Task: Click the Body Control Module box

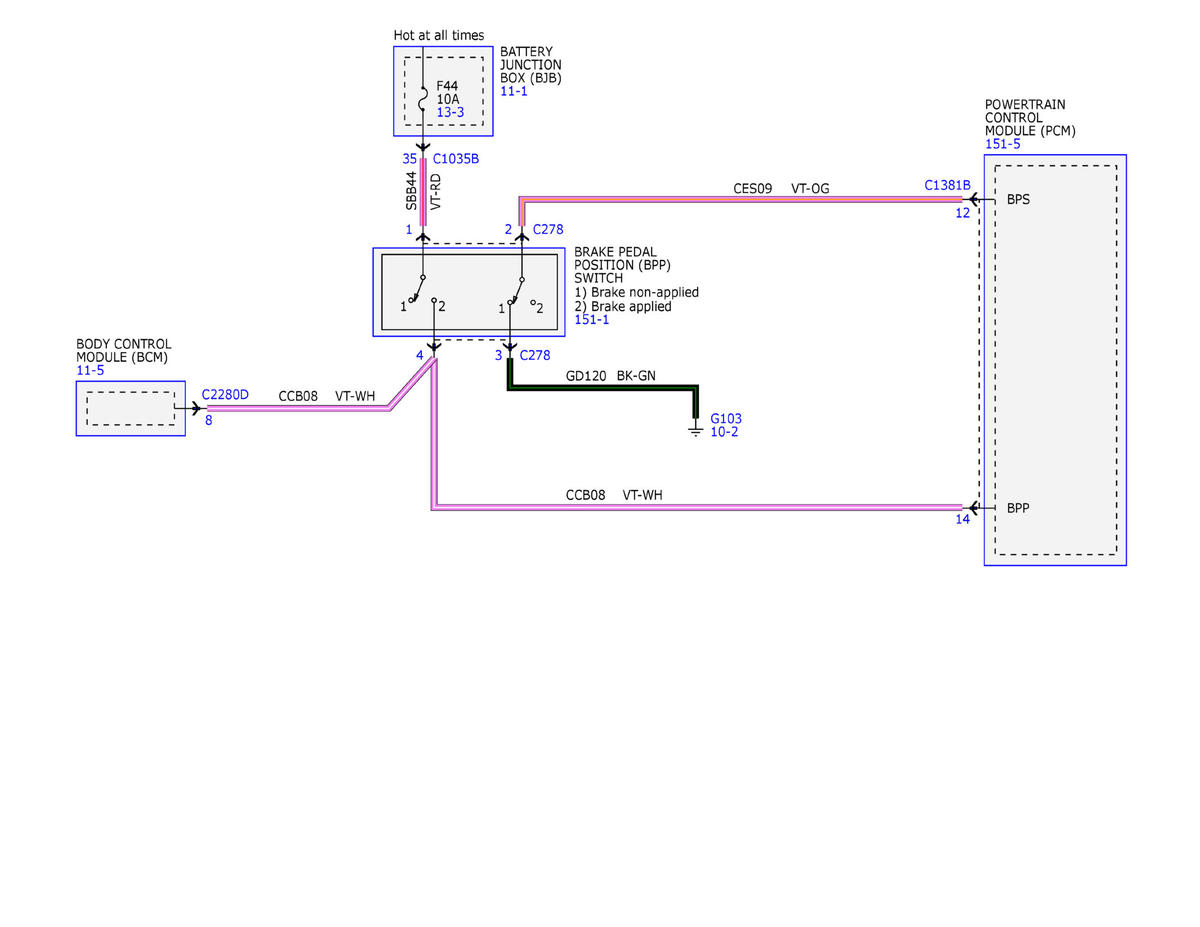Action: tap(131, 408)
